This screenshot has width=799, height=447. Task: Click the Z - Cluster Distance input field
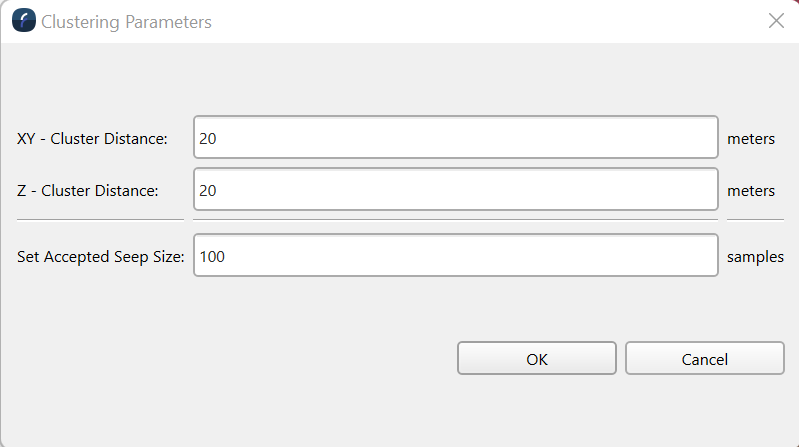tap(456, 190)
